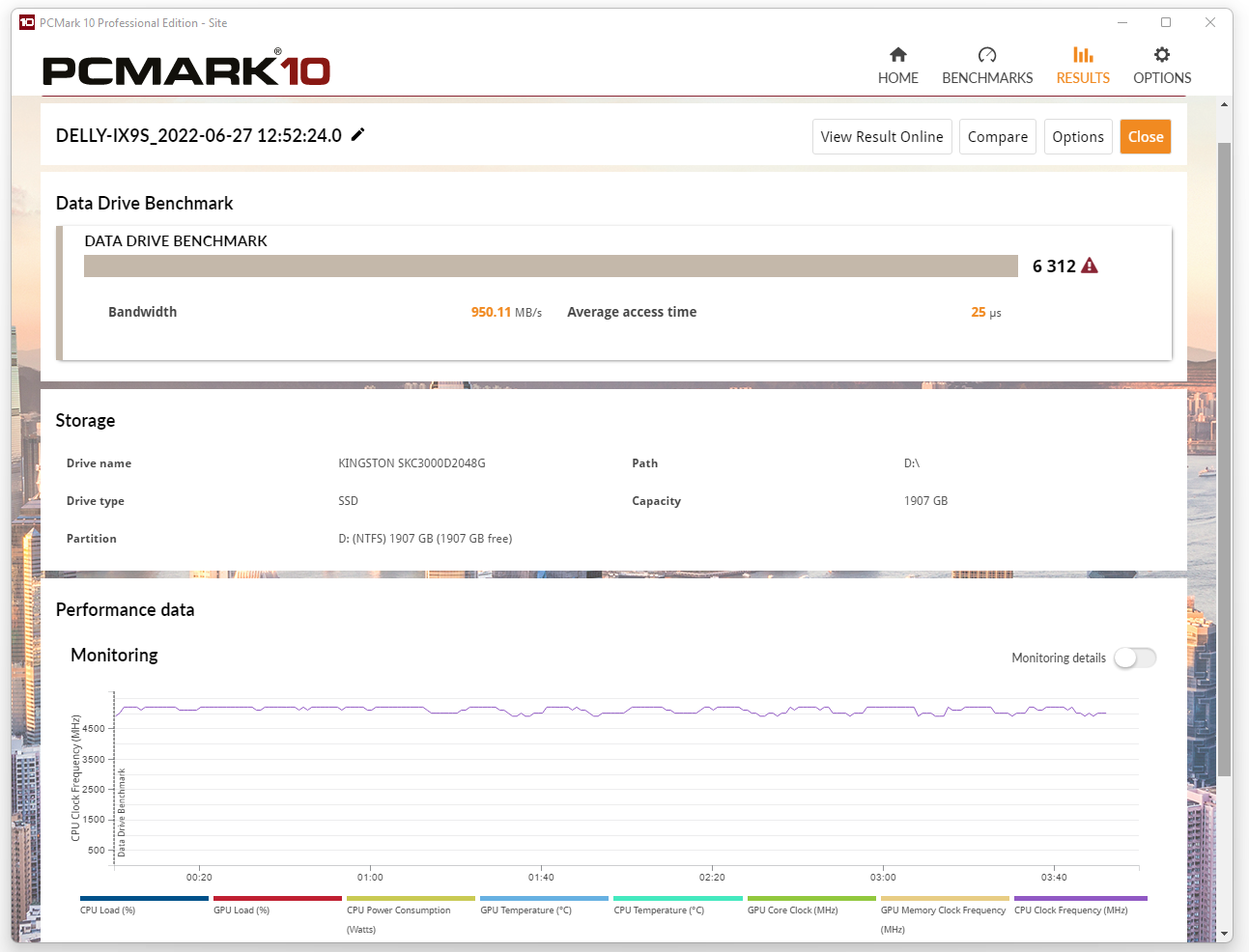Toggle the Monitoring details switch
The height and width of the screenshot is (952, 1249).
(x=1135, y=658)
